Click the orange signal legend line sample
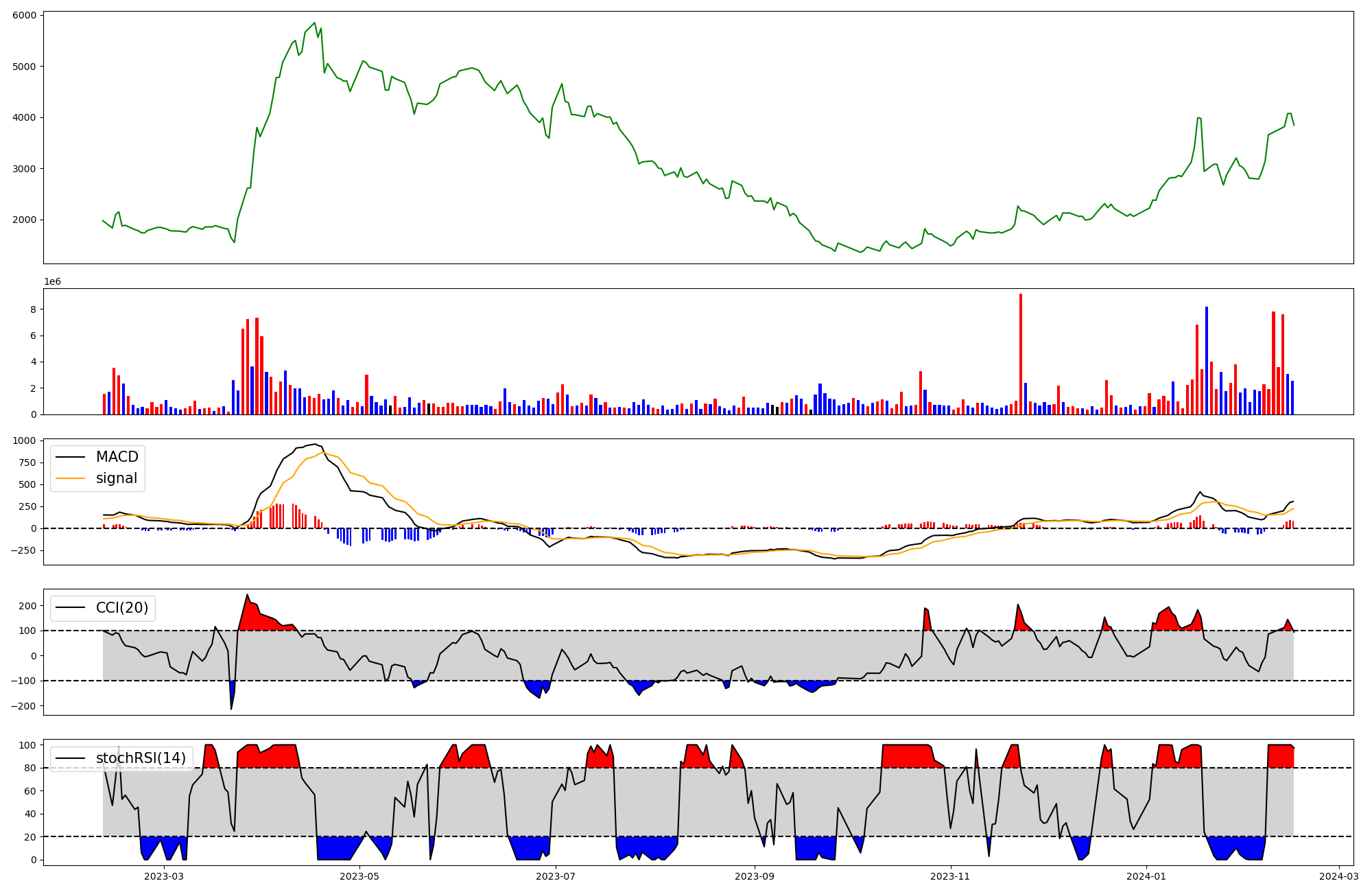Viewport: 1372px width, 892px height. pyautogui.click(x=71, y=479)
